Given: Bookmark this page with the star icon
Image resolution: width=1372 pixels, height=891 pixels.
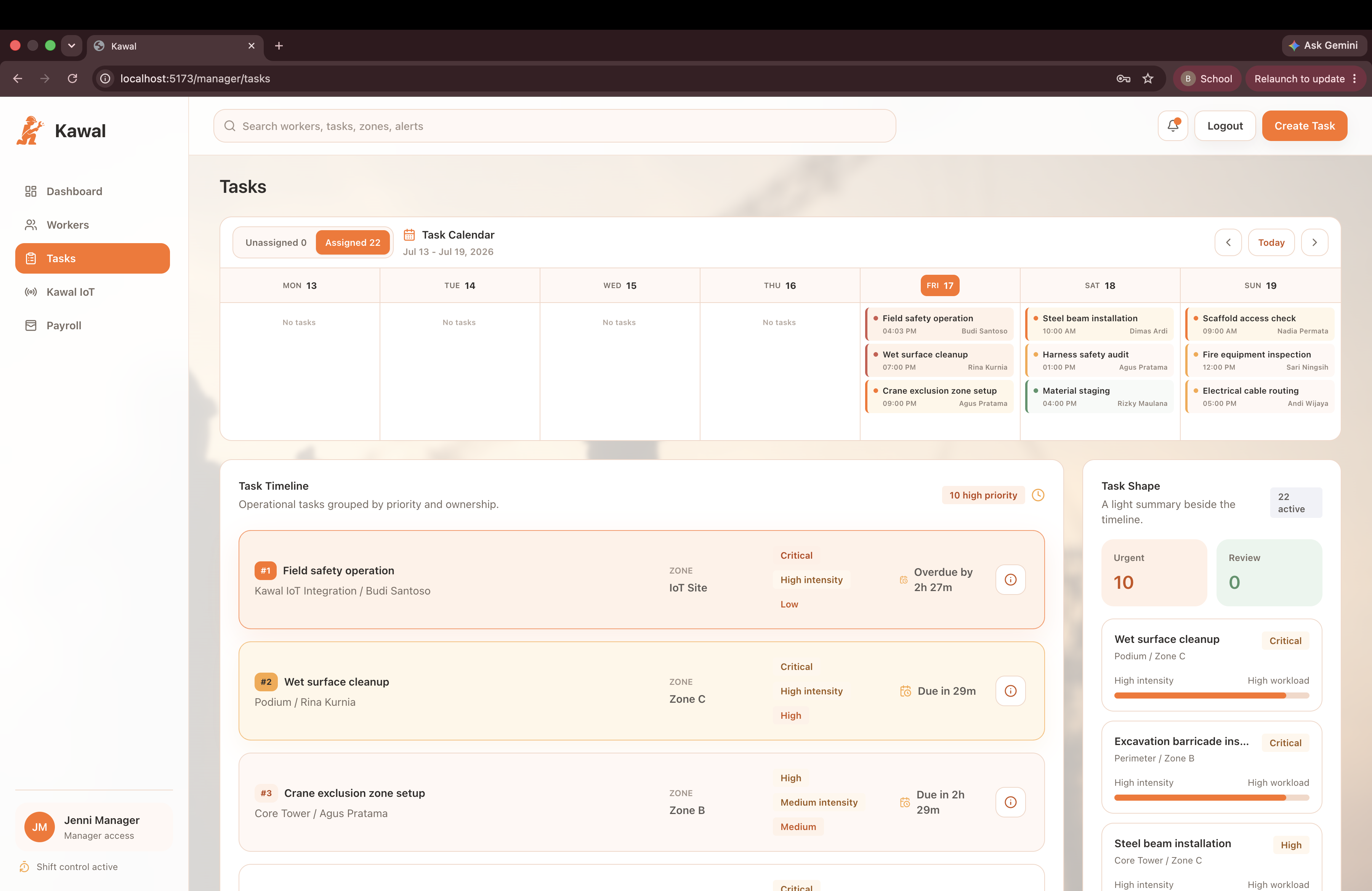Looking at the screenshot, I should tap(1148, 79).
